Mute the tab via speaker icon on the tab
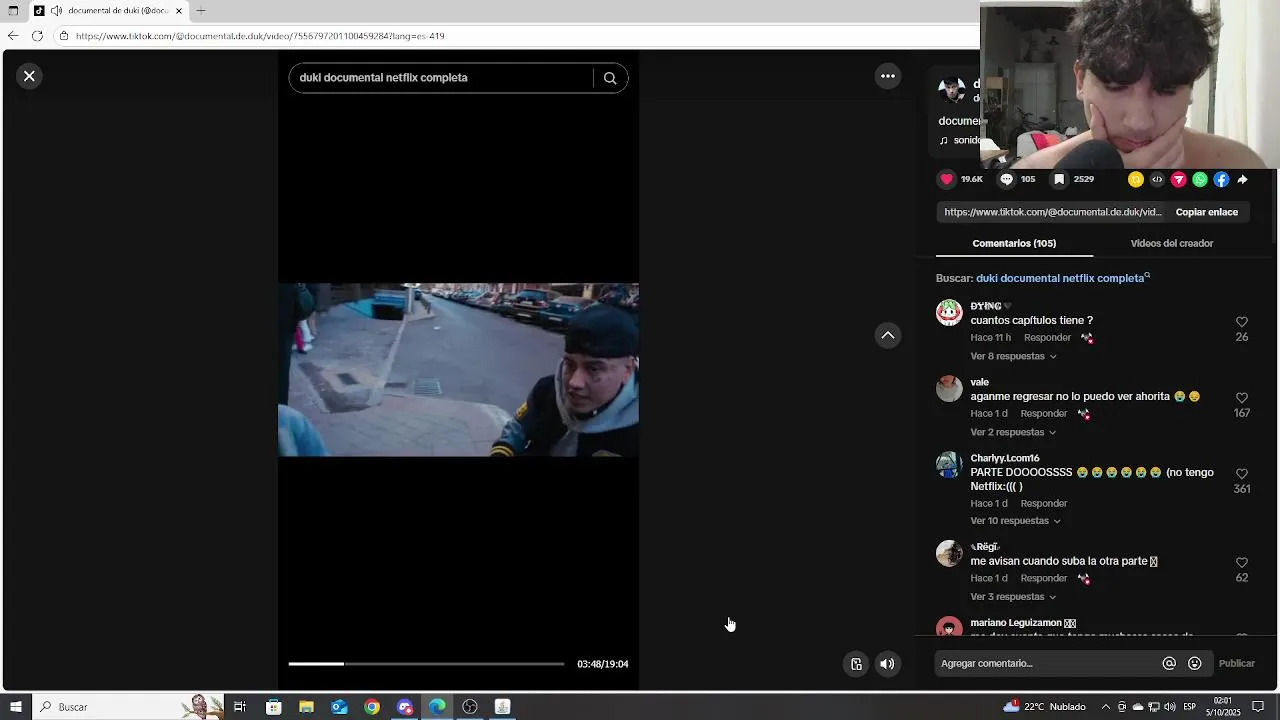The width and height of the screenshot is (1280, 720). tap(56, 11)
